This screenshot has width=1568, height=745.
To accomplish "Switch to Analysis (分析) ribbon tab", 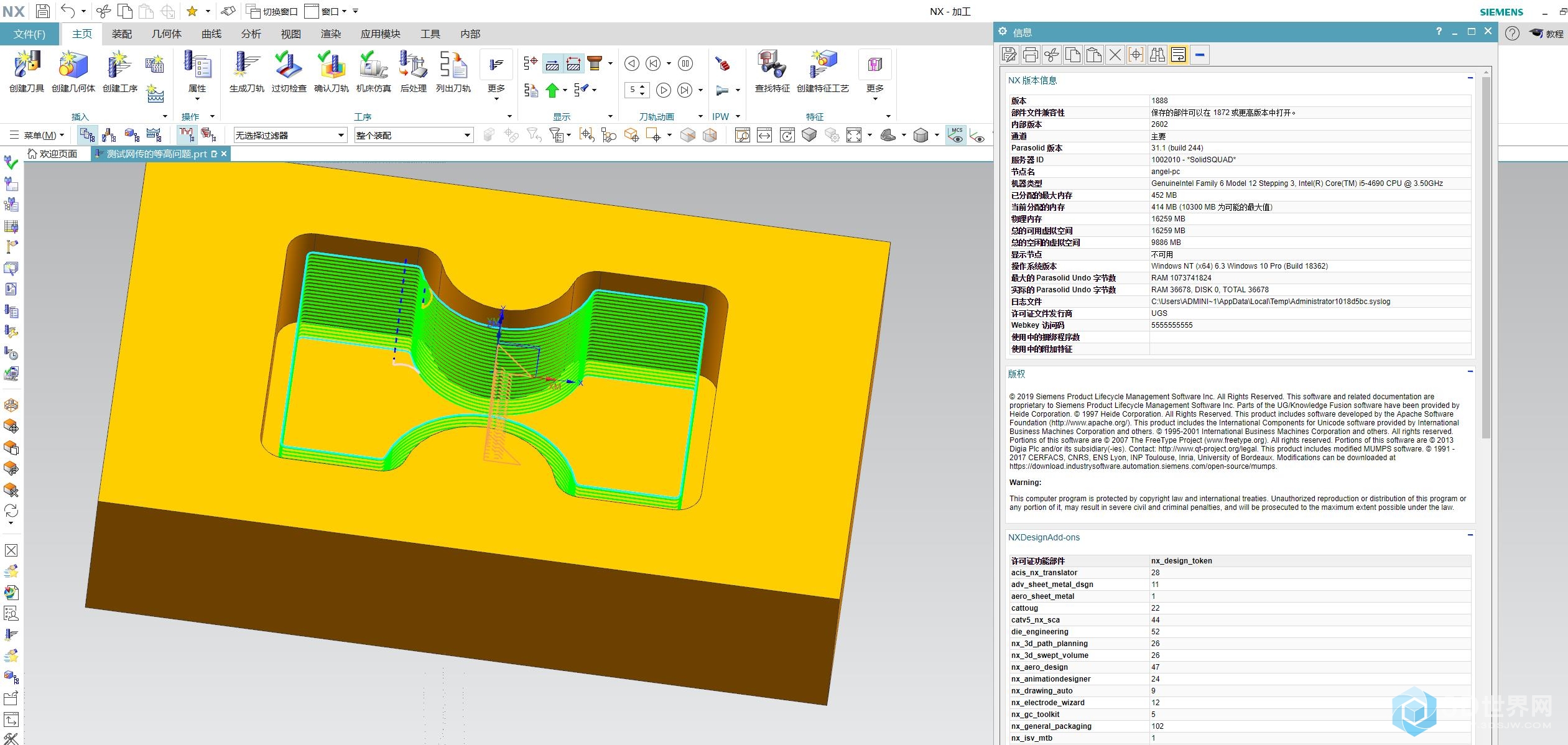I will click(x=251, y=34).
